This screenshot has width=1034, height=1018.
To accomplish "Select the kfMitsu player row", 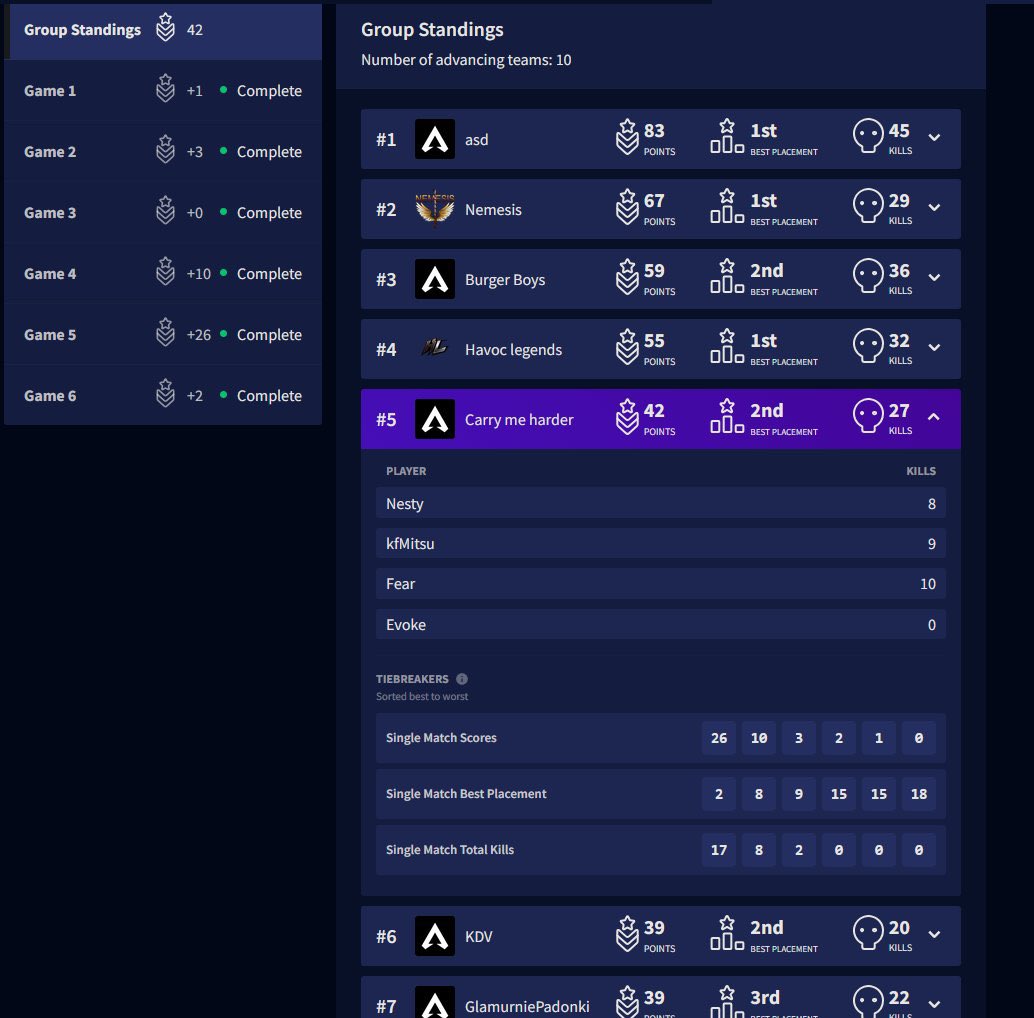I will tap(661, 544).
